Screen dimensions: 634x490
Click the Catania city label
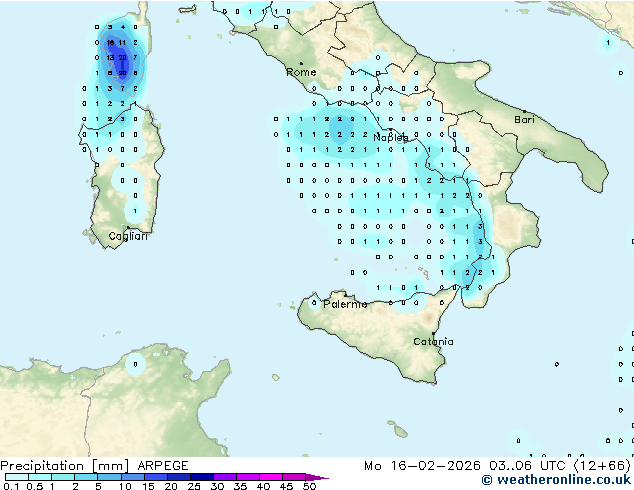(x=433, y=342)
